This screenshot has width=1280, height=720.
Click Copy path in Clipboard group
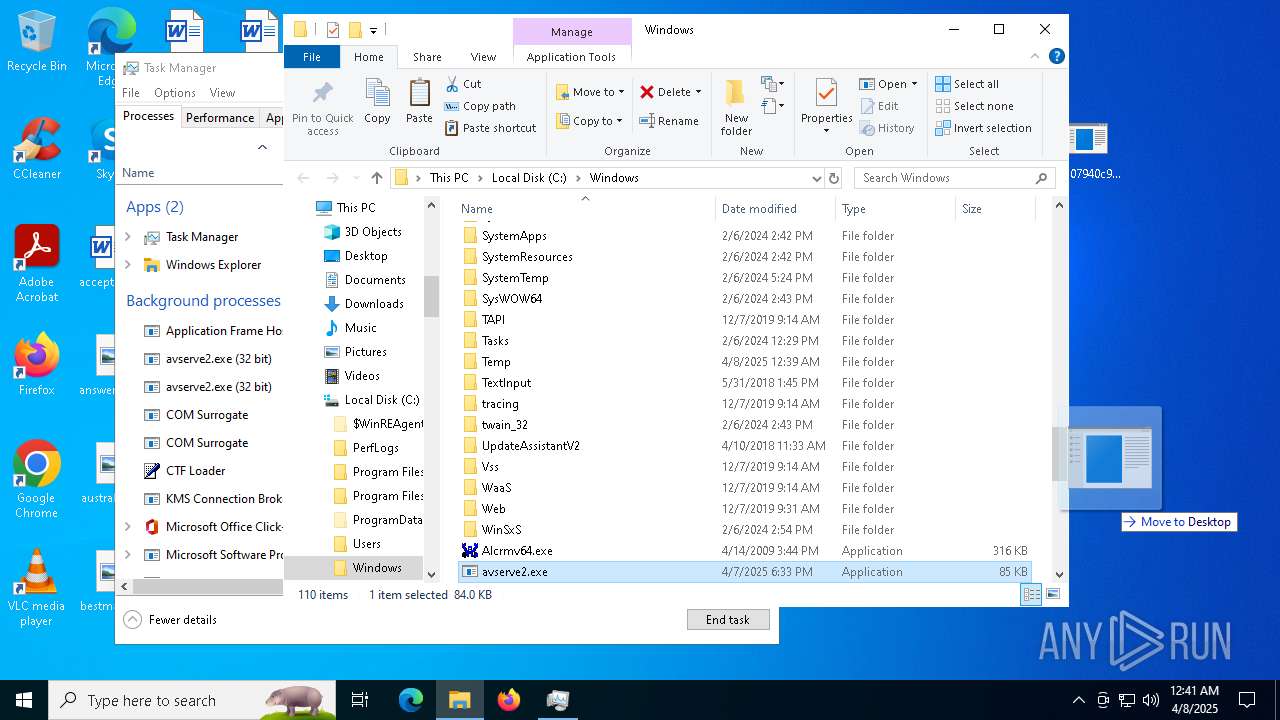pyautogui.click(x=480, y=106)
